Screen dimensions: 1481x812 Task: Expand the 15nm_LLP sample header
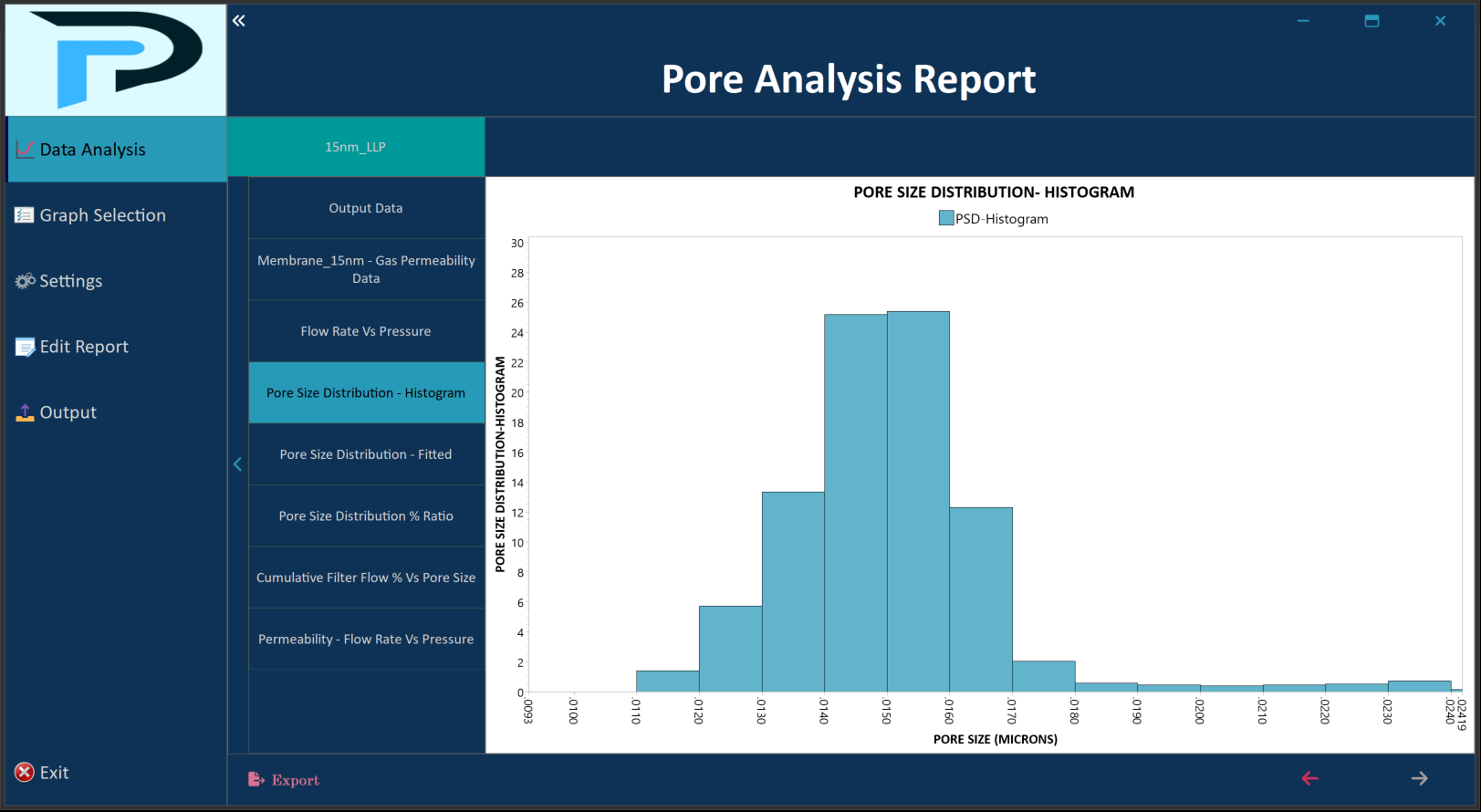point(356,147)
